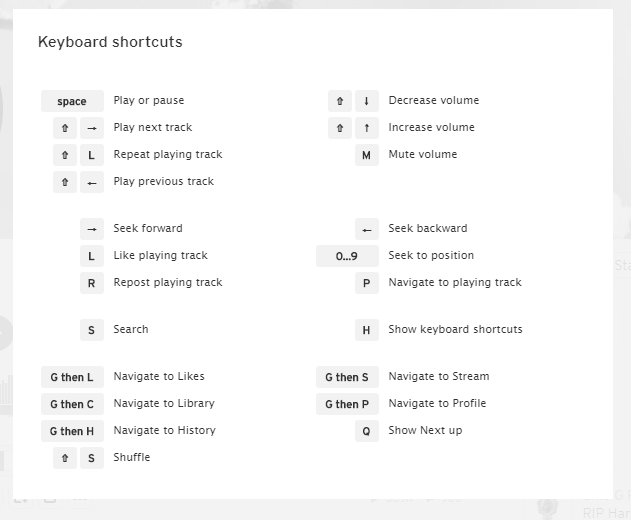Click the R key beside Repost playing track
631x520 pixels.
point(91,283)
